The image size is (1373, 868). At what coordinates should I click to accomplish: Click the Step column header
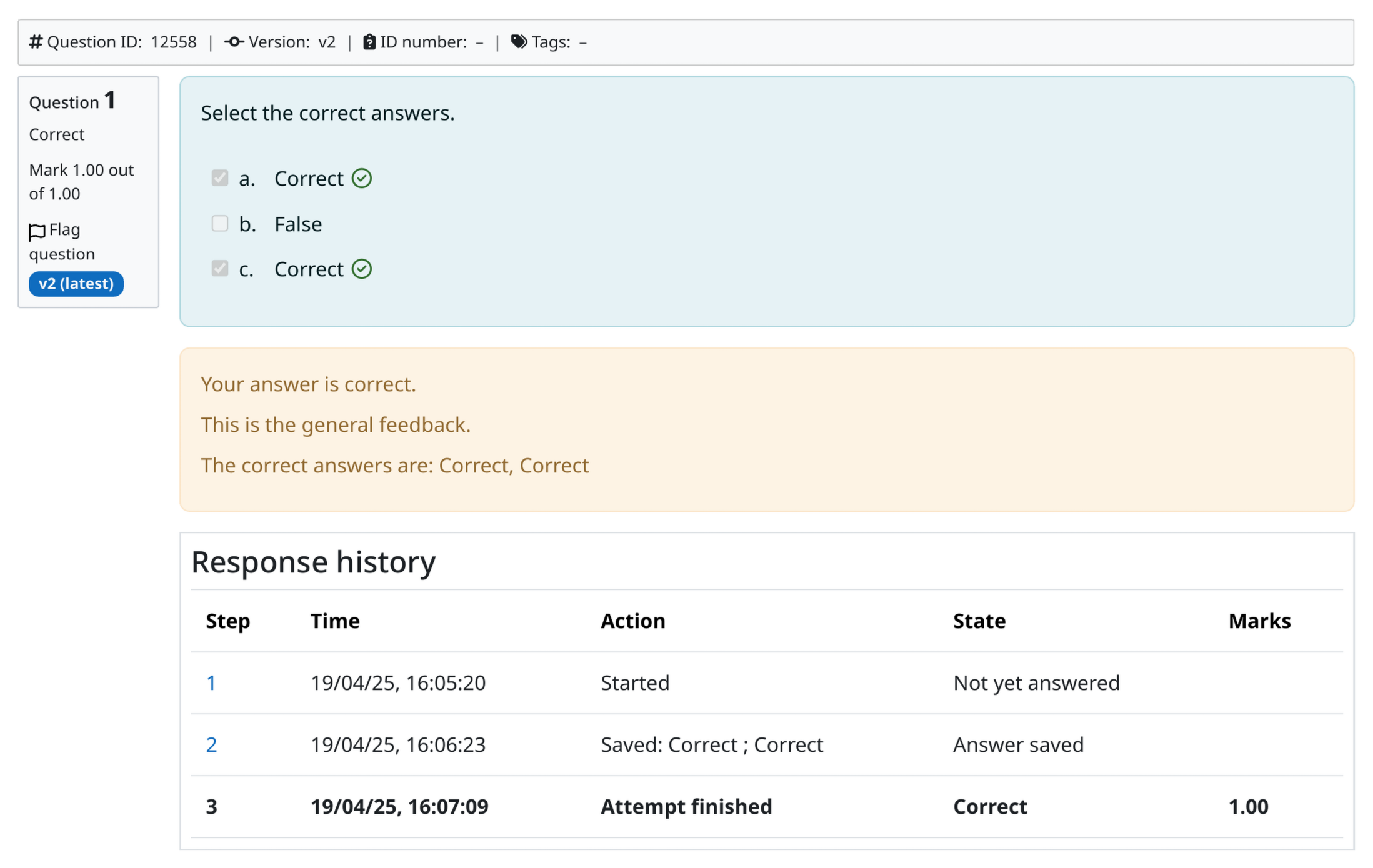pyautogui.click(x=228, y=621)
